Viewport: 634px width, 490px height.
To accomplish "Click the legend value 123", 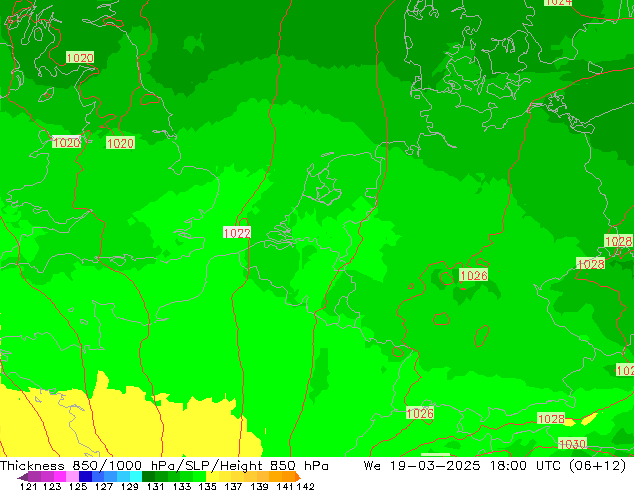I will [51, 486].
